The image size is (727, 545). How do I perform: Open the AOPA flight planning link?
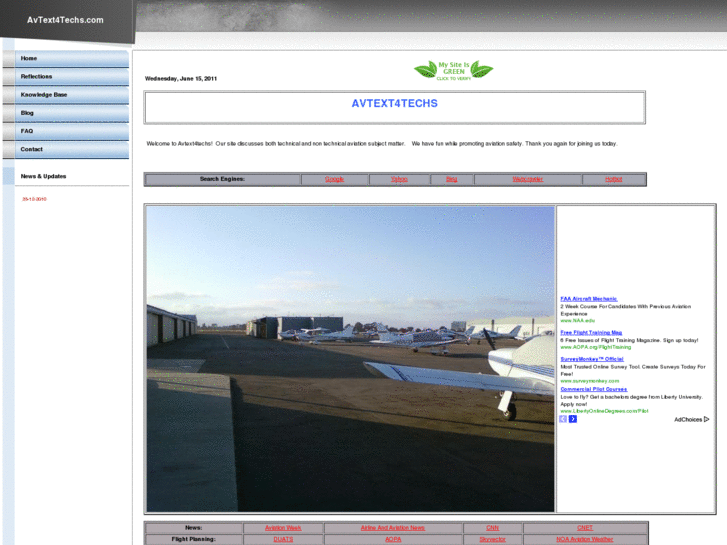[392, 539]
